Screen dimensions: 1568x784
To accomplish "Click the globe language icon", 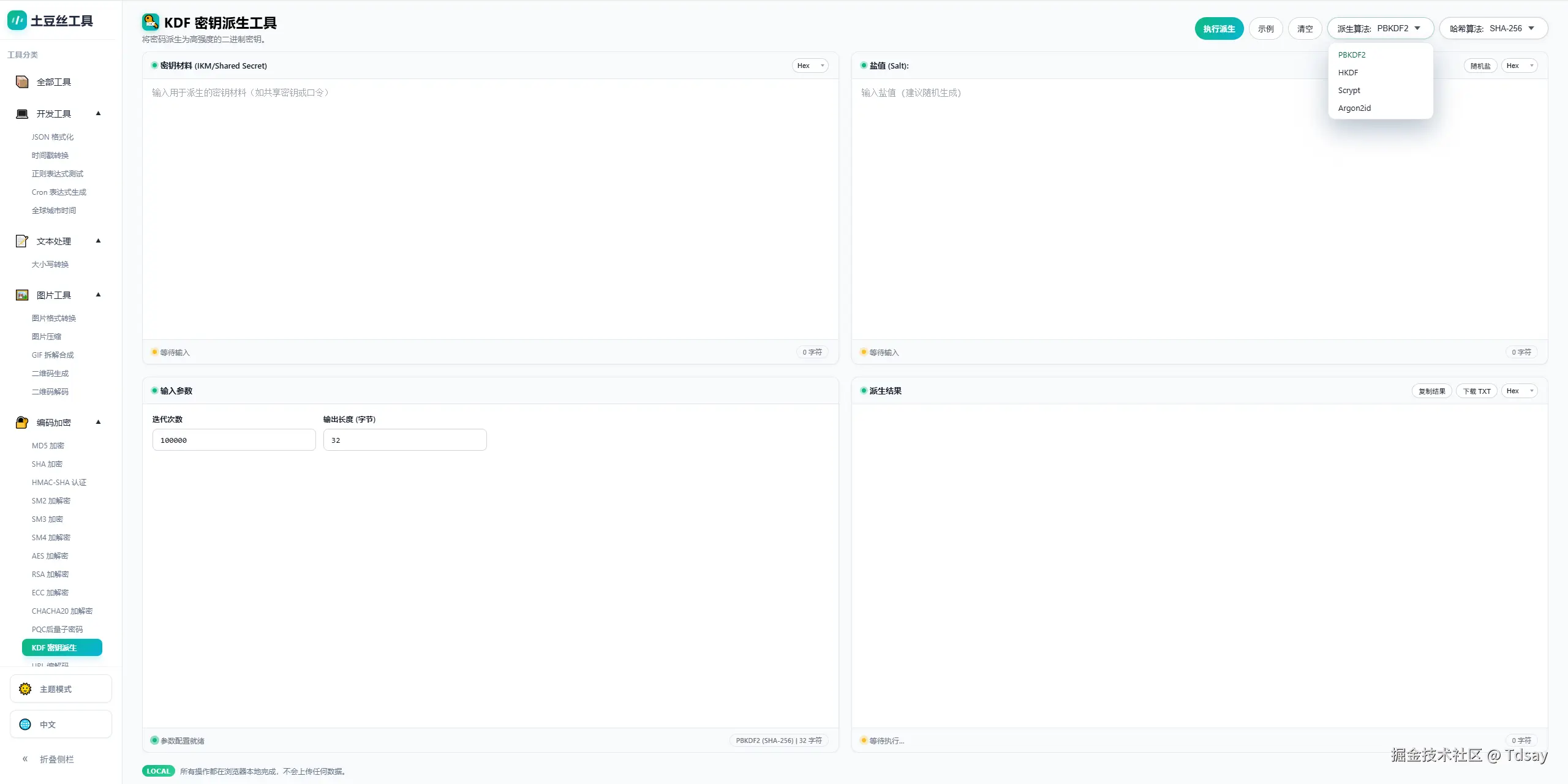I will [x=25, y=725].
